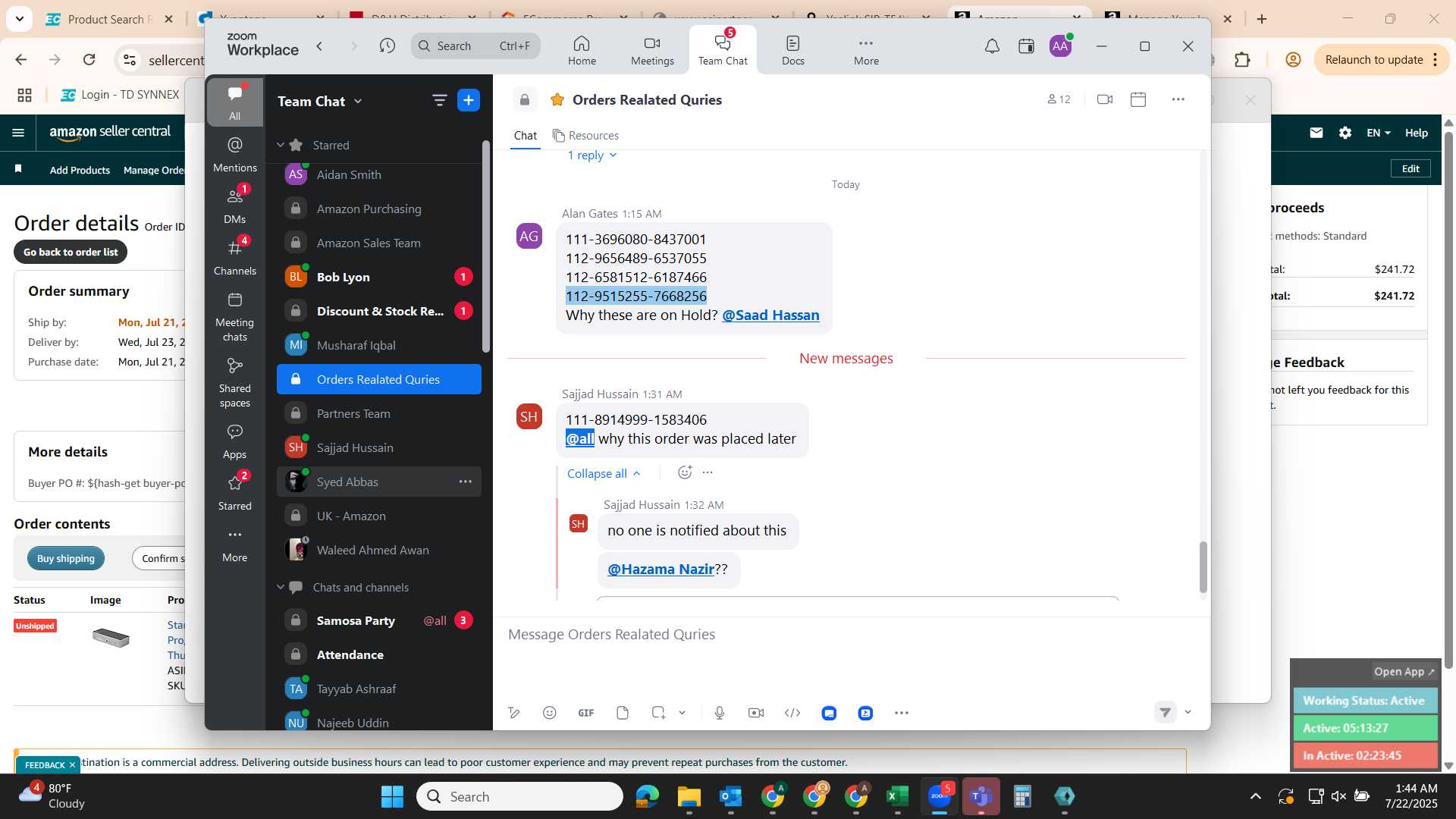Collapse all replies in the thread

[604, 473]
